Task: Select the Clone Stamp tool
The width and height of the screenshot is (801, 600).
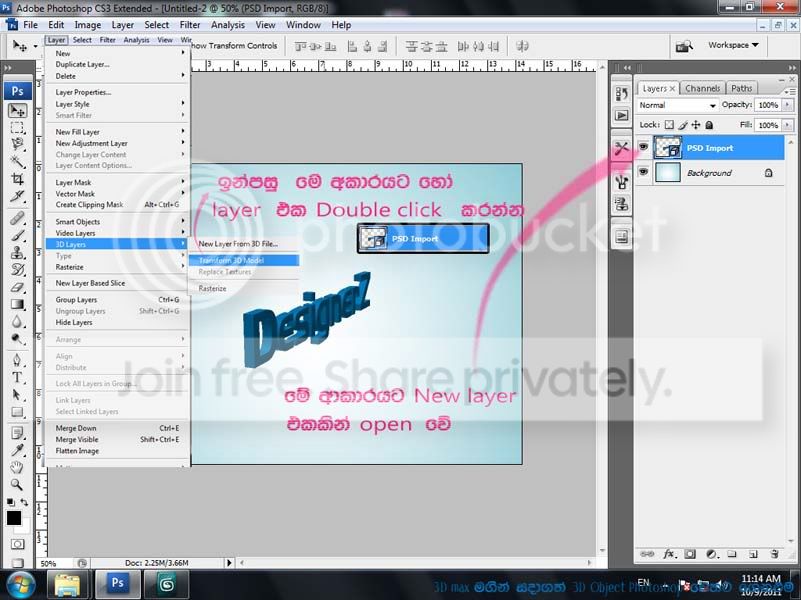Action: [17, 252]
